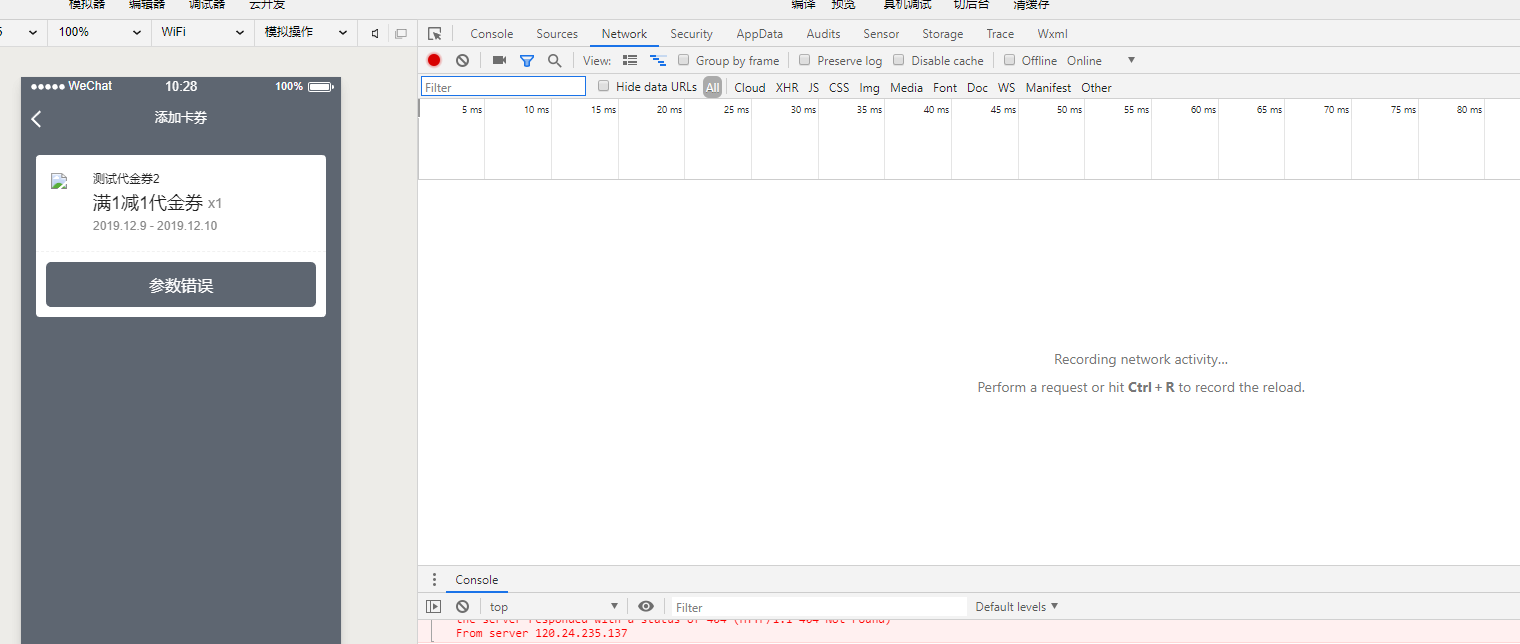
Task: Filter requests by Manifest
Action: (x=1048, y=88)
